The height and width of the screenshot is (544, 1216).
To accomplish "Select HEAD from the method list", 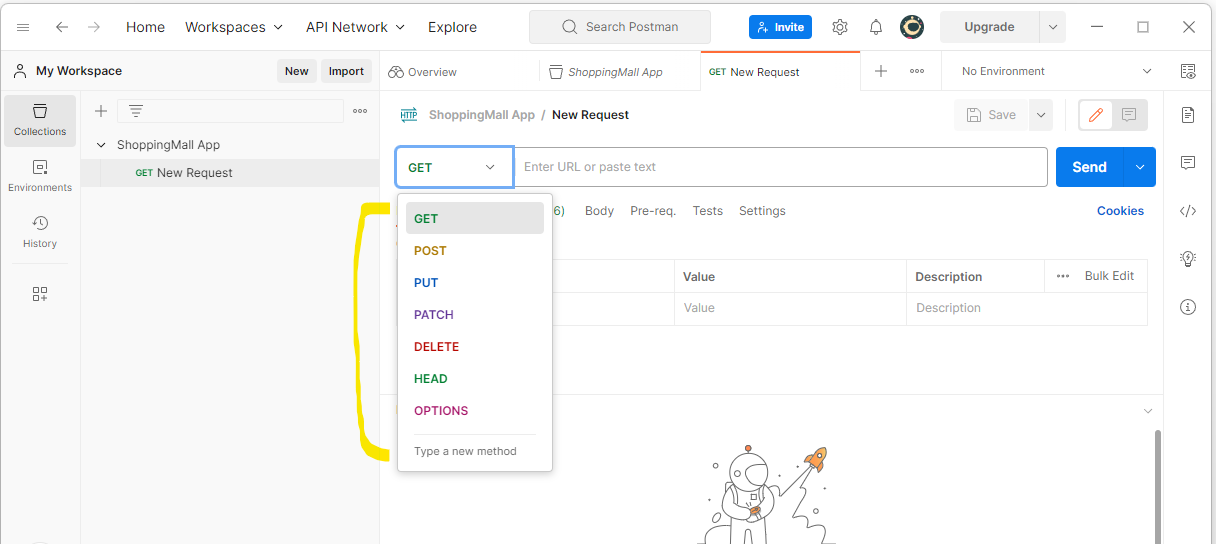I will [x=475, y=378].
